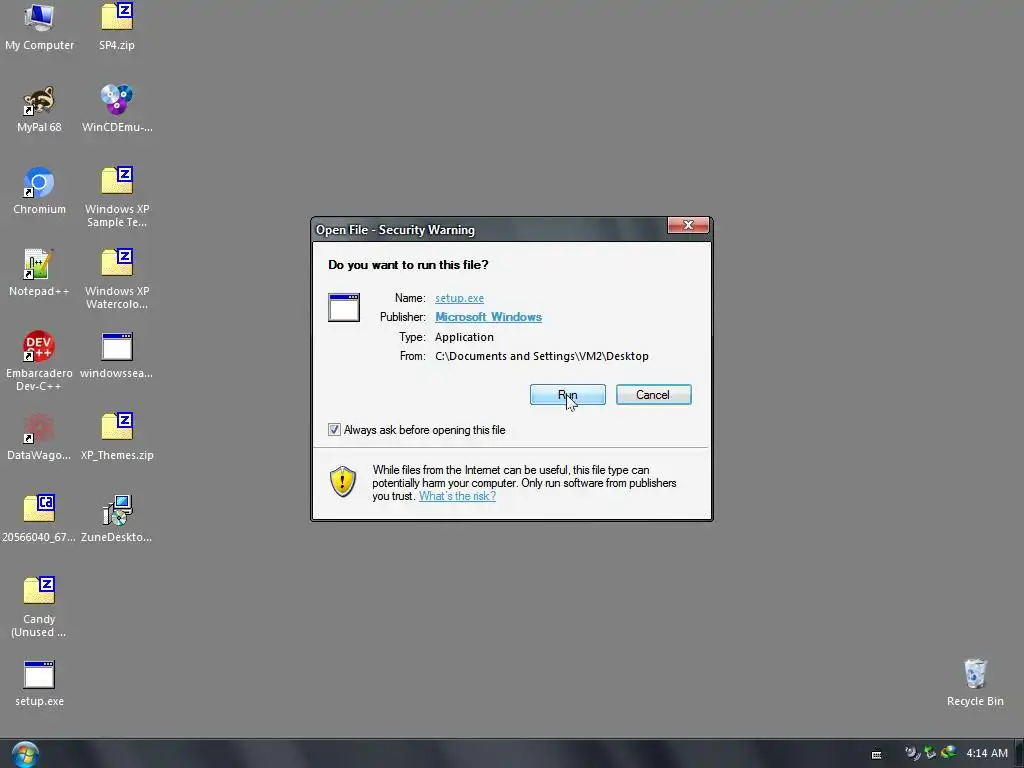Select the XP_Themes.zip archive icon
The width and height of the screenshot is (1024, 768).
click(117, 438)
